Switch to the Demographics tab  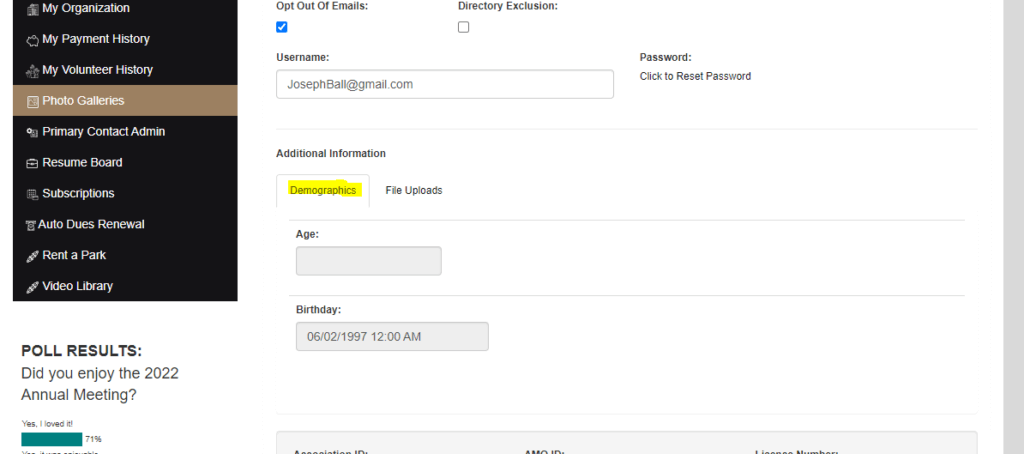click(322, 190)
